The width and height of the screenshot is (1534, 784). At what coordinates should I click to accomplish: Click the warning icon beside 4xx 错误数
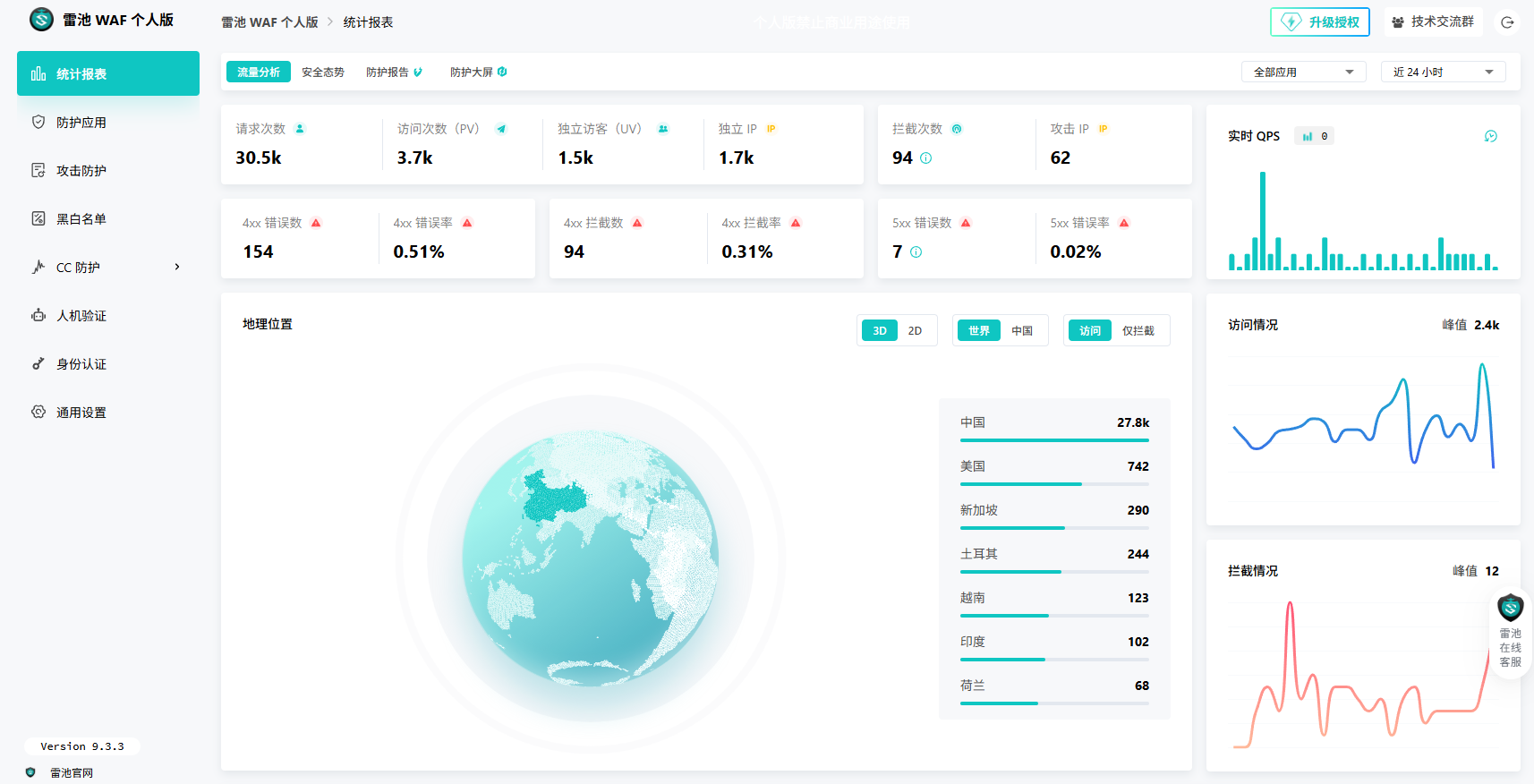[316, 223]
